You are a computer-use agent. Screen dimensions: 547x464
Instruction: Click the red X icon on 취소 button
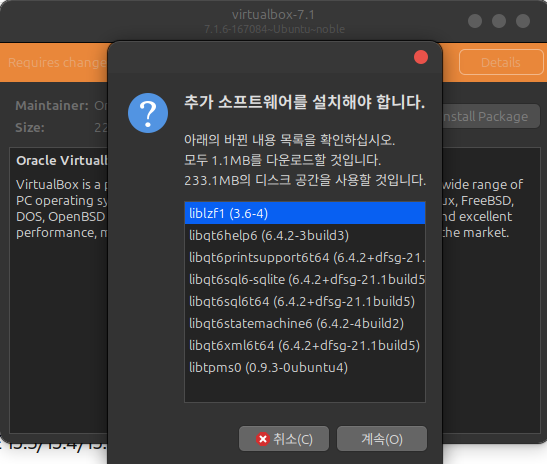coord(263,439)
